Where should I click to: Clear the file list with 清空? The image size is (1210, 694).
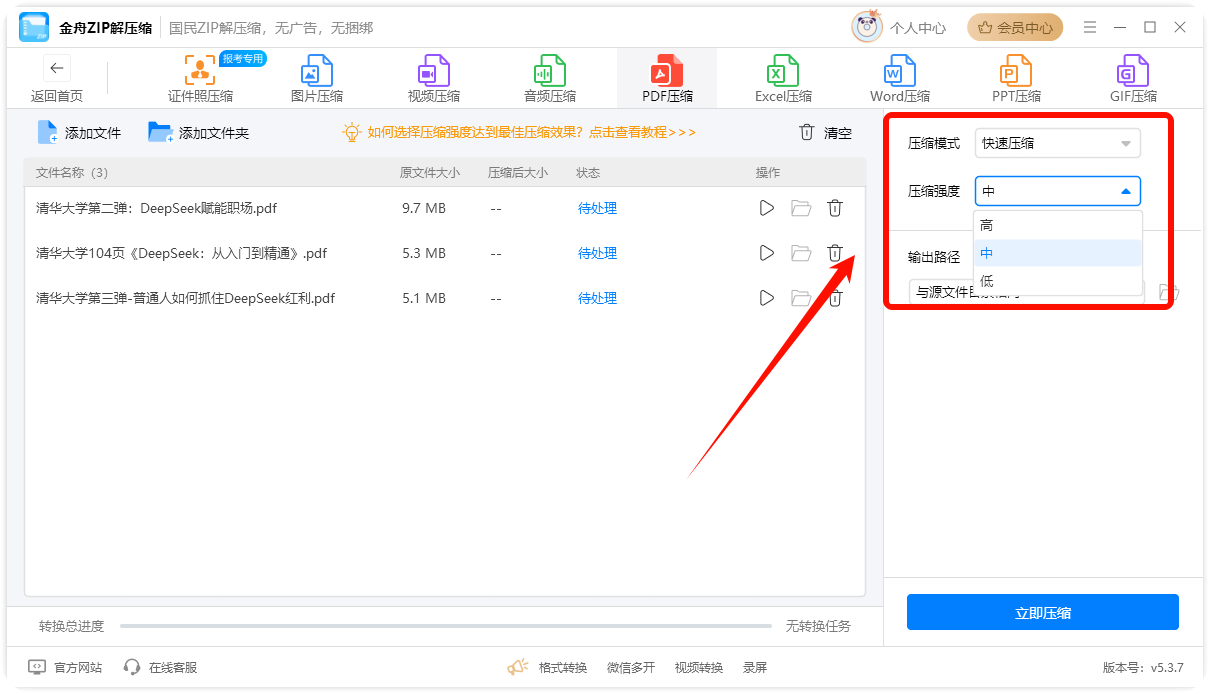pyautogui.click(x=825, y=133)
